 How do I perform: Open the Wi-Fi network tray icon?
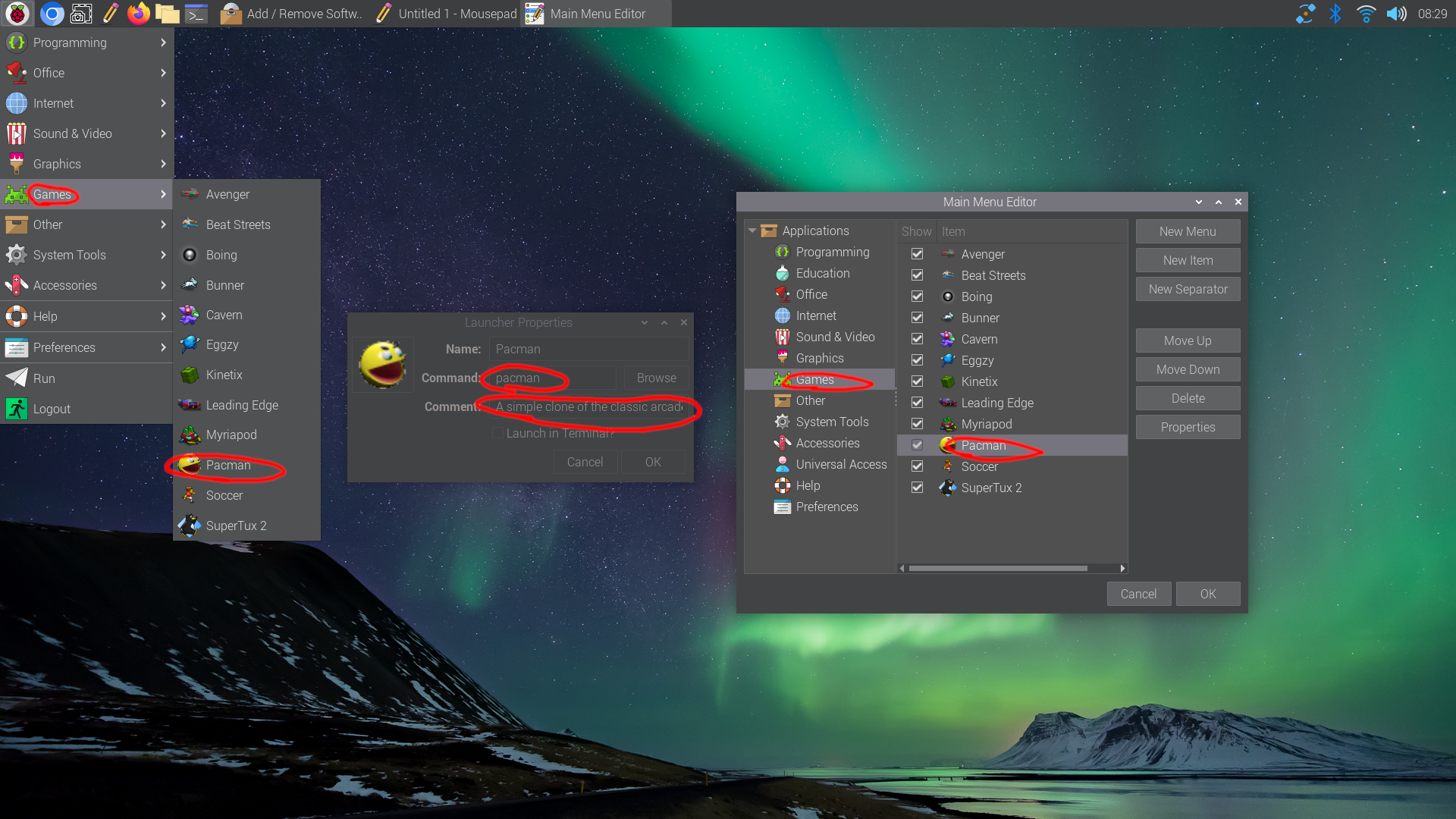(1366, 14)
